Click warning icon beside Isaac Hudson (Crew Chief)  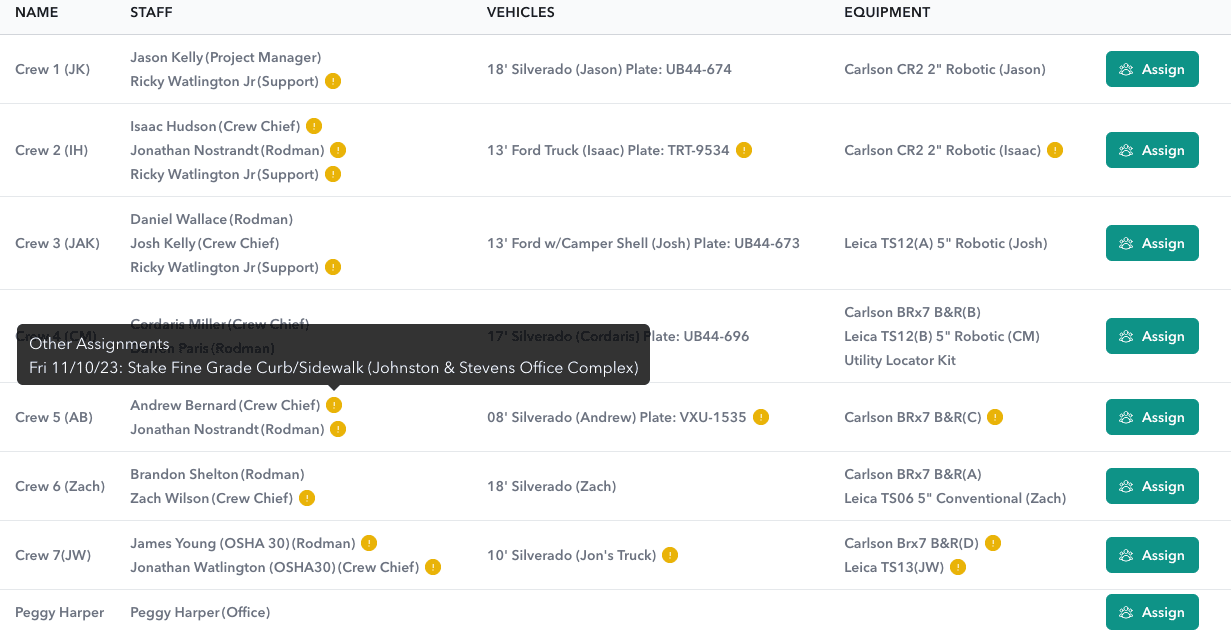point(314,126)
